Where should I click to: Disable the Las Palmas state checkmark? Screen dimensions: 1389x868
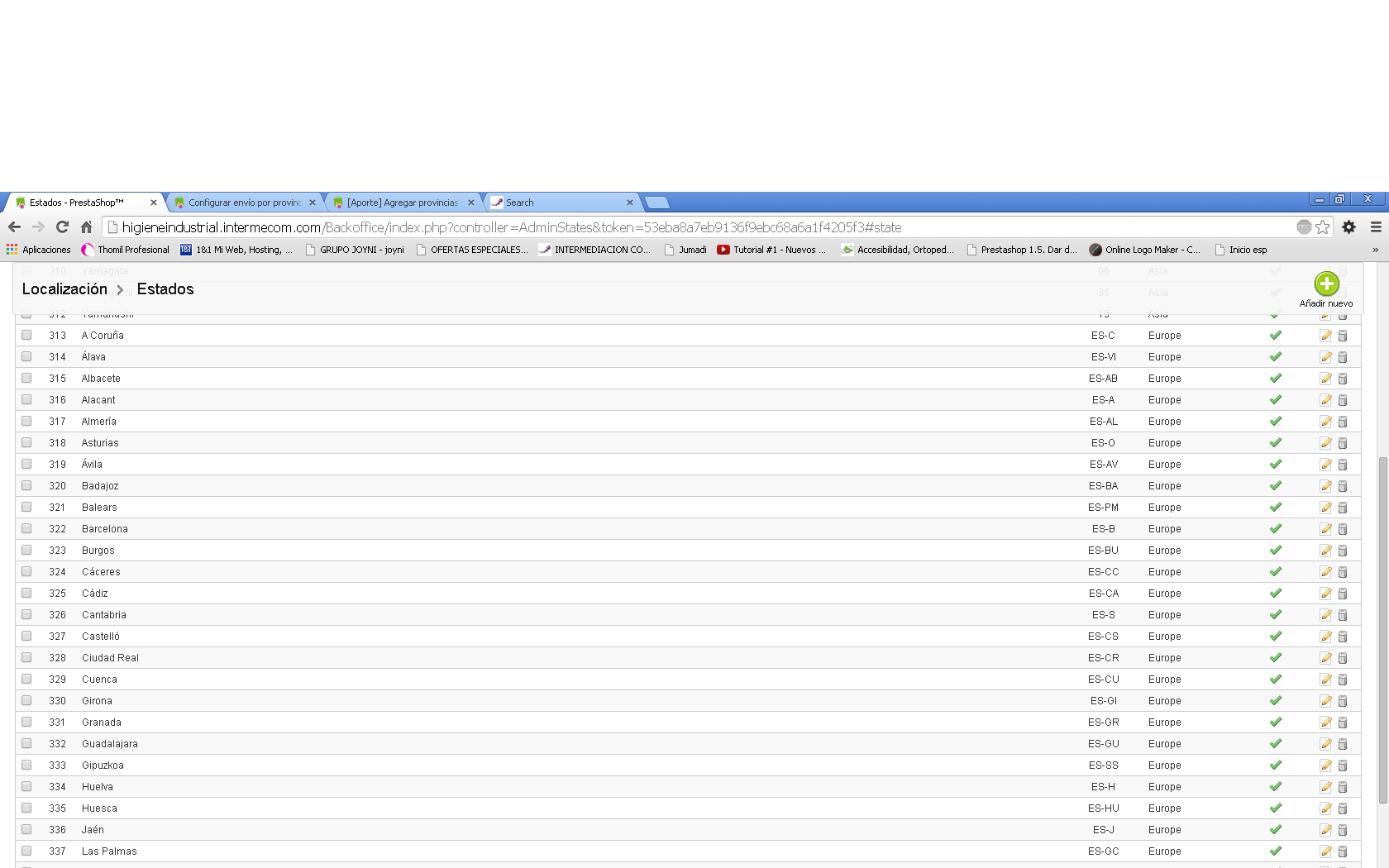click(1276, 851)
